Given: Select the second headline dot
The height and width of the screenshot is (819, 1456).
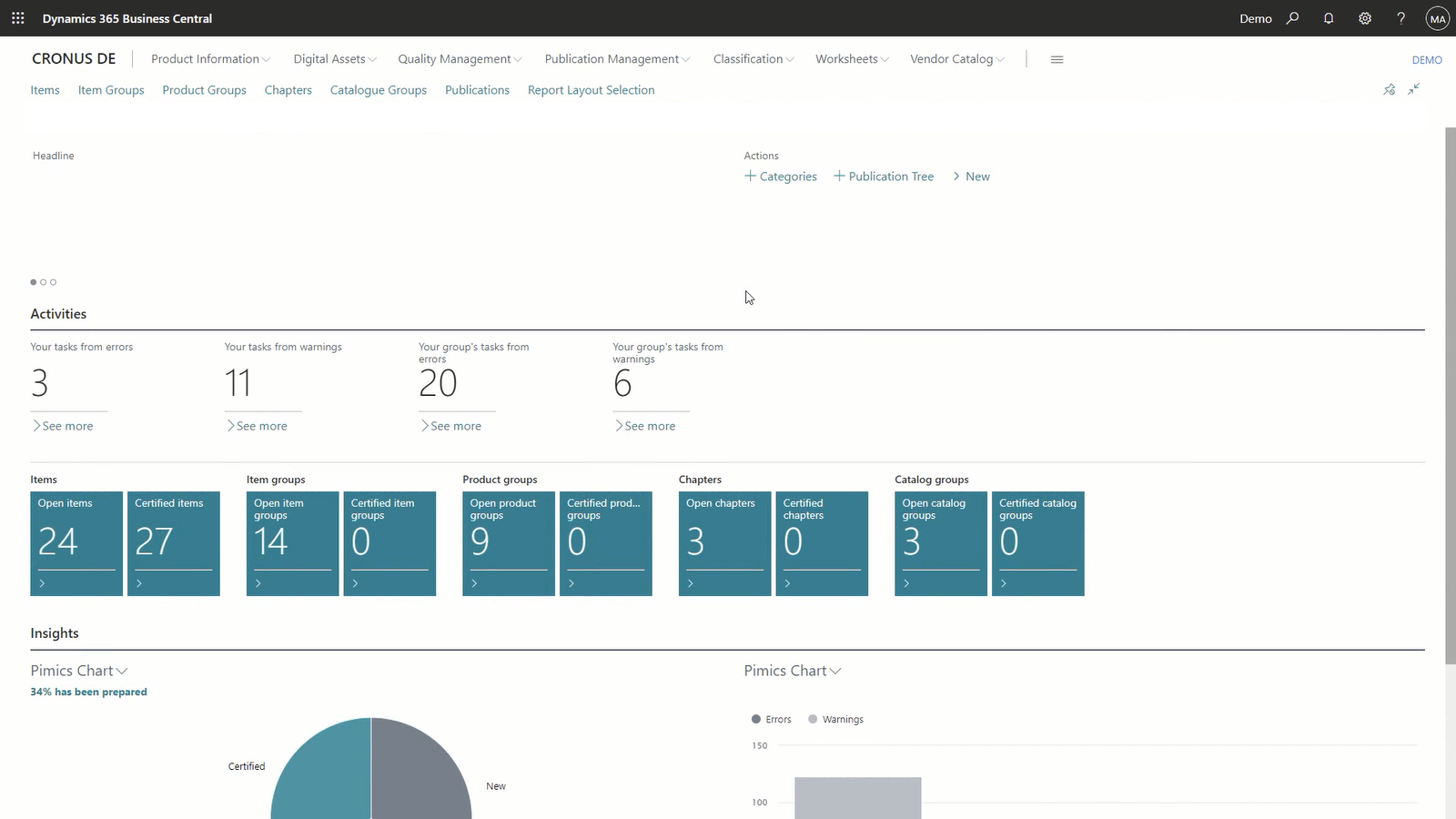Looking at the screenshot, I should point(43,282).
